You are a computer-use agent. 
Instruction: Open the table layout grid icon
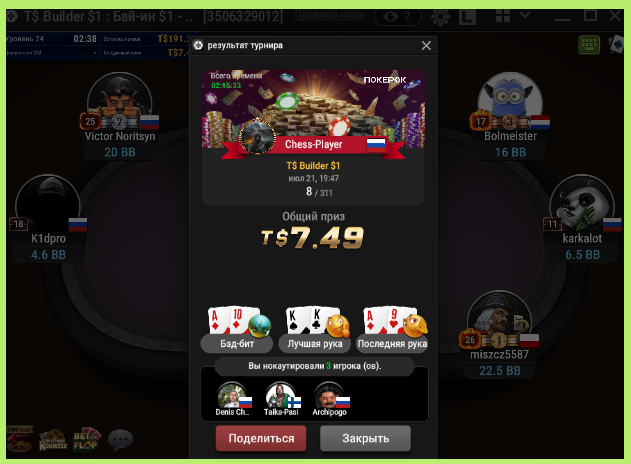503,16
